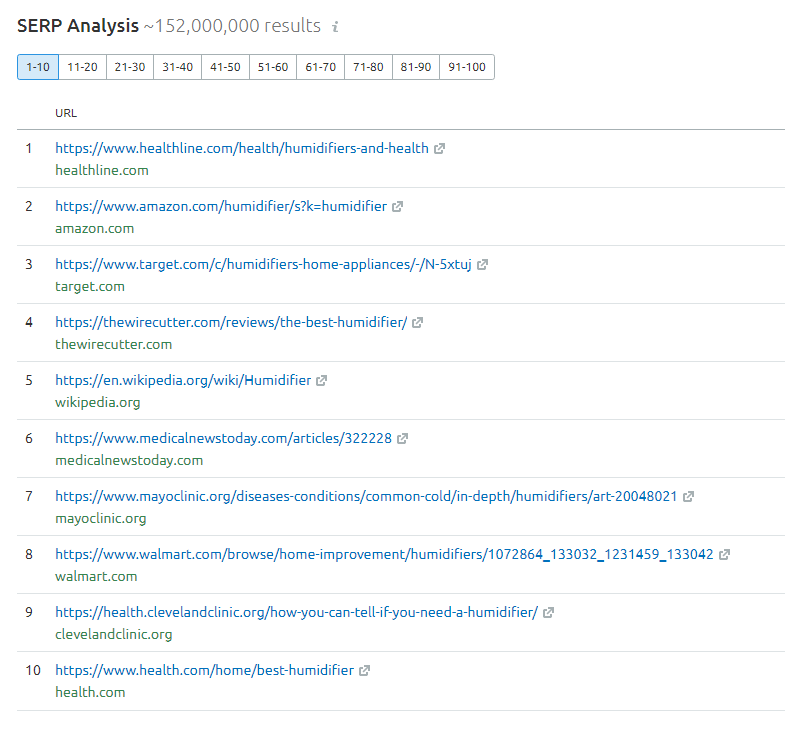The width and height of the screenshot is (785, 735).
Task: Click the ~152,000,000 results text
Action: [232, 26]
